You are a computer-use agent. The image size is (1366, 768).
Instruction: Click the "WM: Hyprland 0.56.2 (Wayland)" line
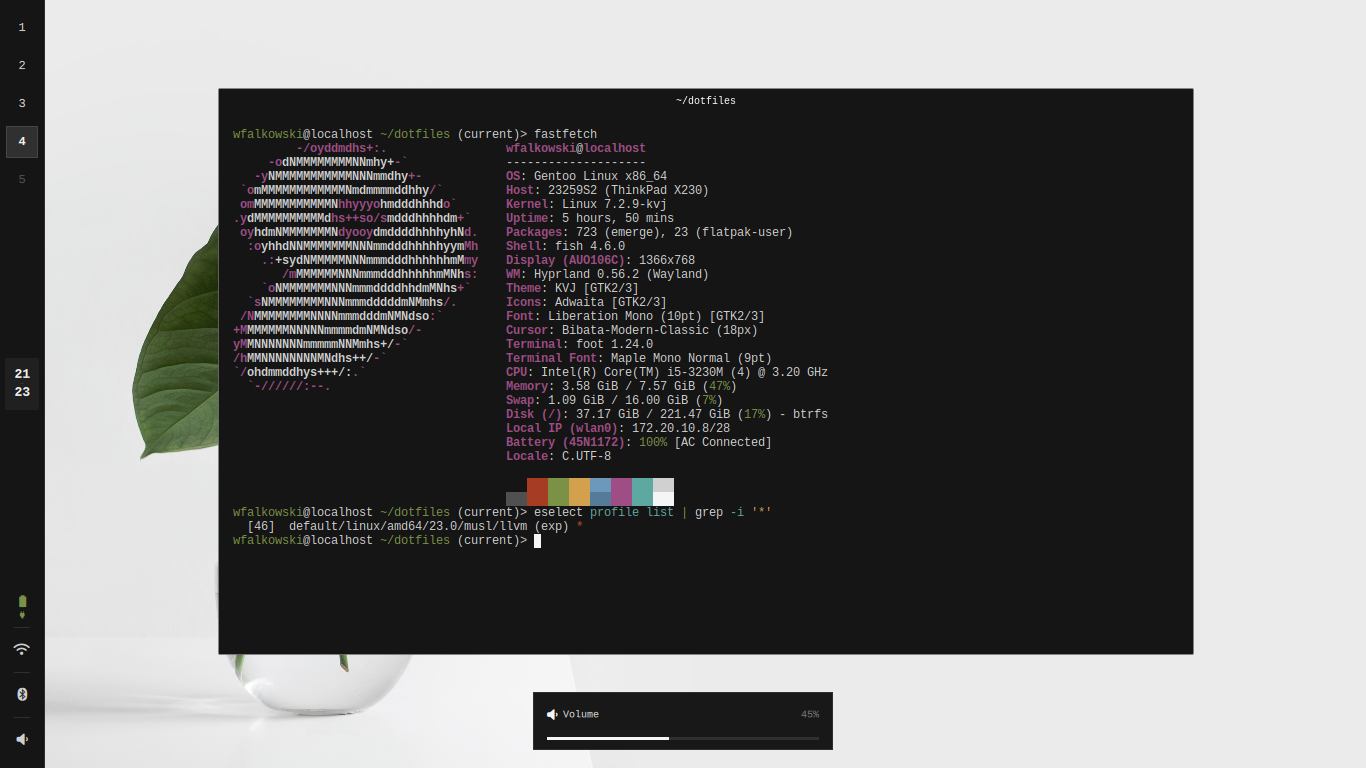[607, 274]
